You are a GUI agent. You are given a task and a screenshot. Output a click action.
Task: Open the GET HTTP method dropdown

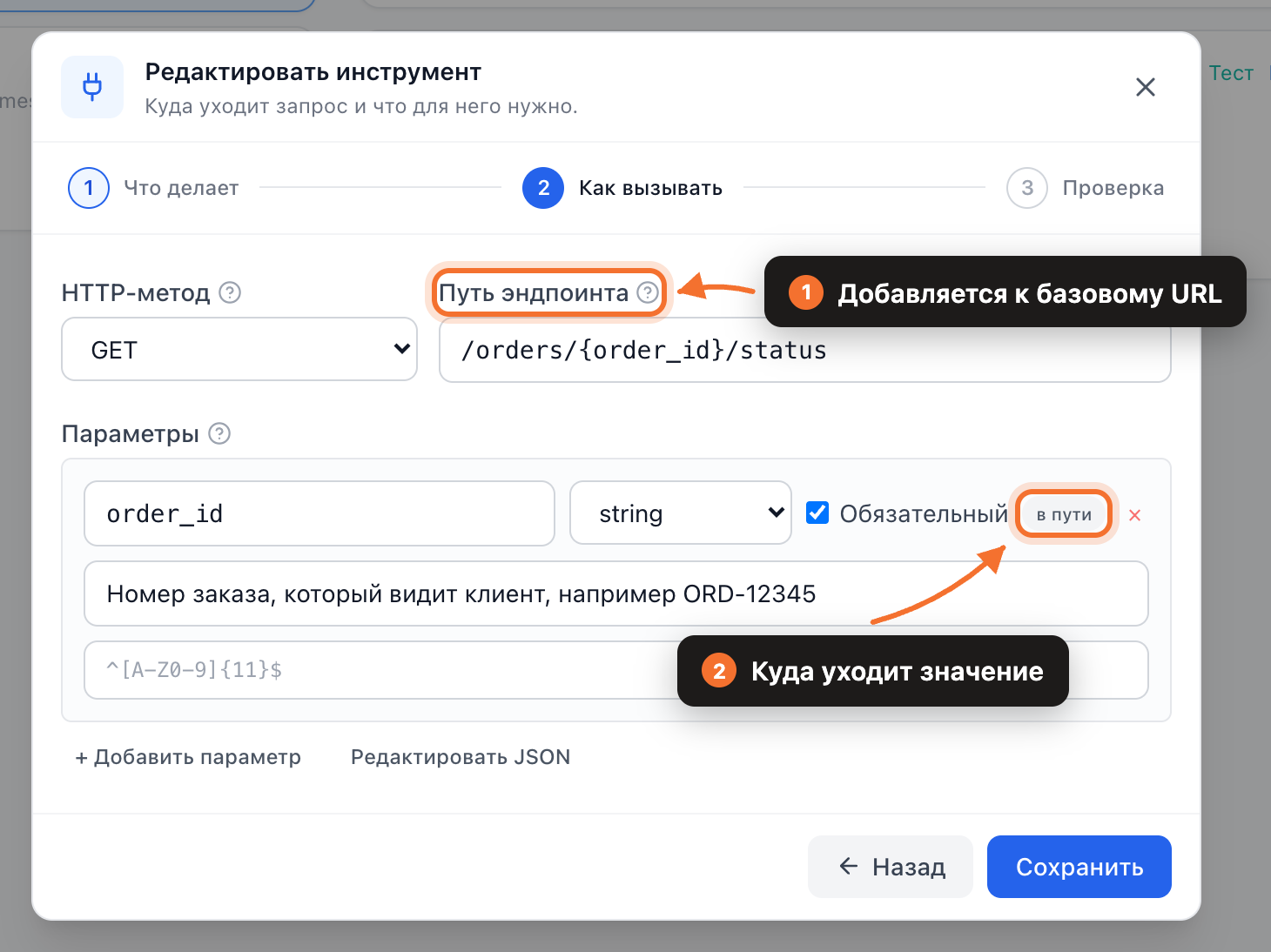click(x=239, y=349)
